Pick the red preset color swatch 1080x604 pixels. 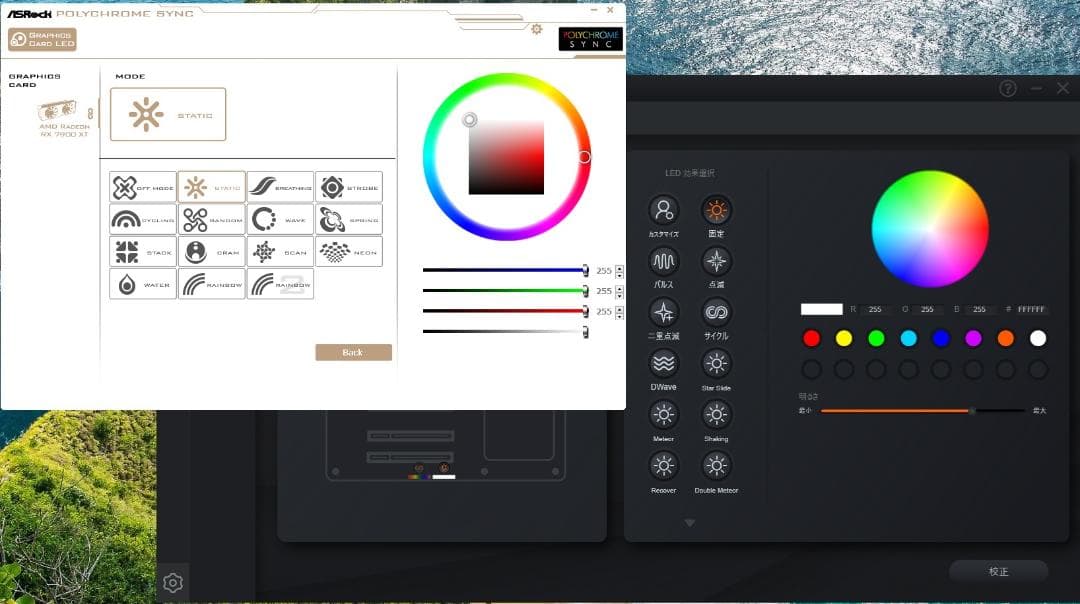pos(811,338)
